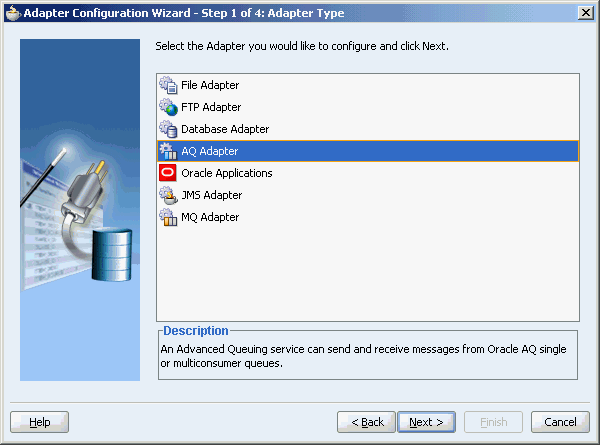600x445 pixels.
Task: Click the File Adapter gear icon
Action: tap(168, 85)
